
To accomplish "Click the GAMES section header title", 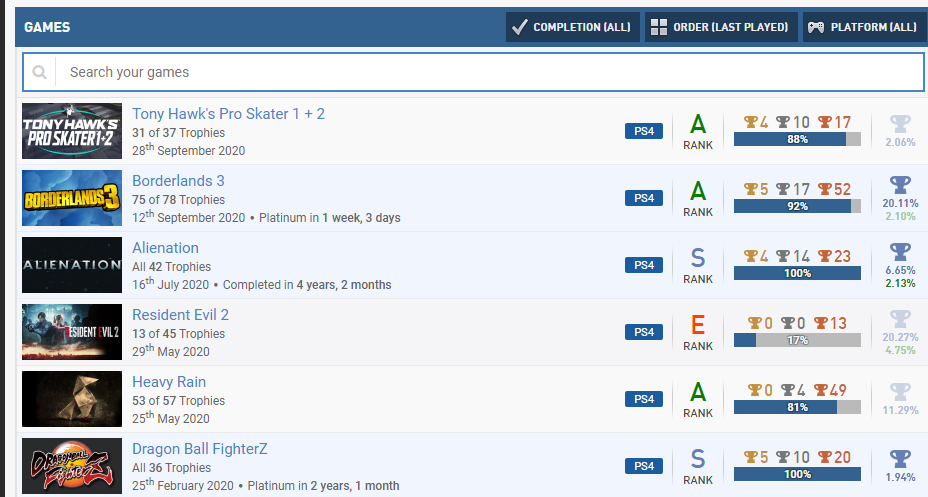I will 47,27.
